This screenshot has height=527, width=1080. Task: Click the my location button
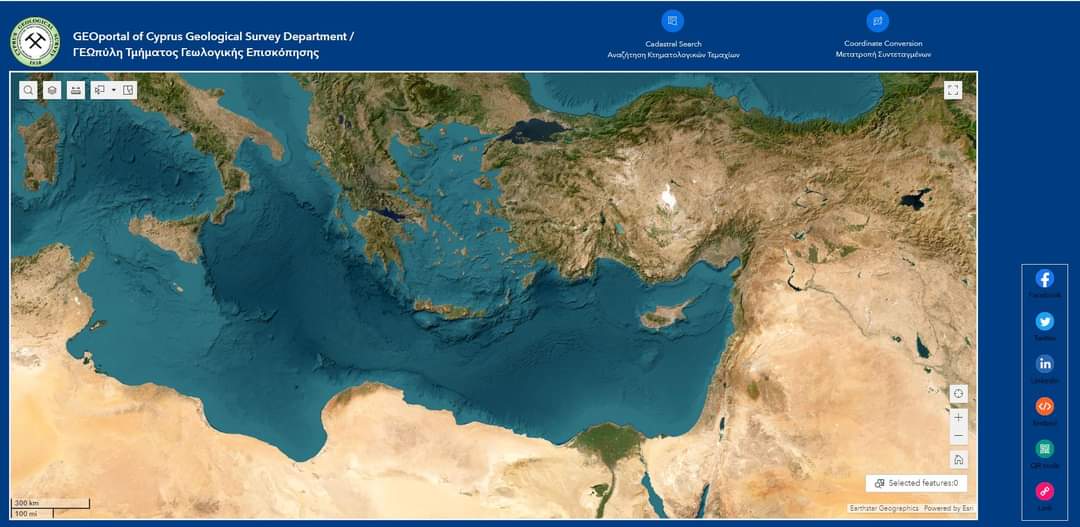958,394
